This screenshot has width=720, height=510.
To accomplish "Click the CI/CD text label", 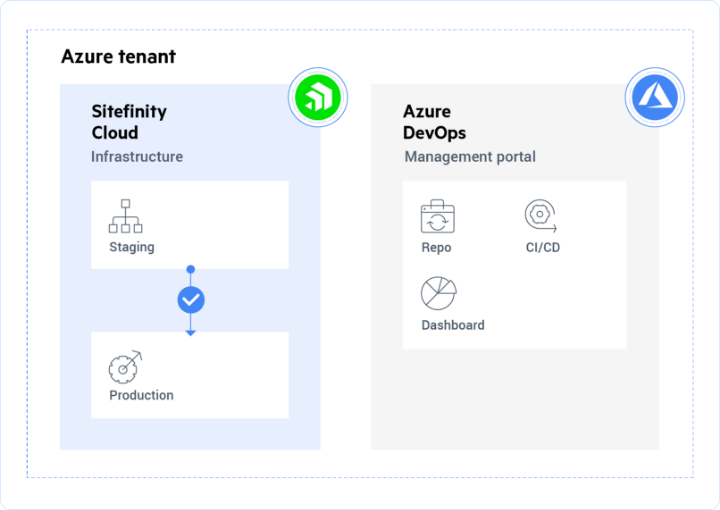I will [543, 247].
